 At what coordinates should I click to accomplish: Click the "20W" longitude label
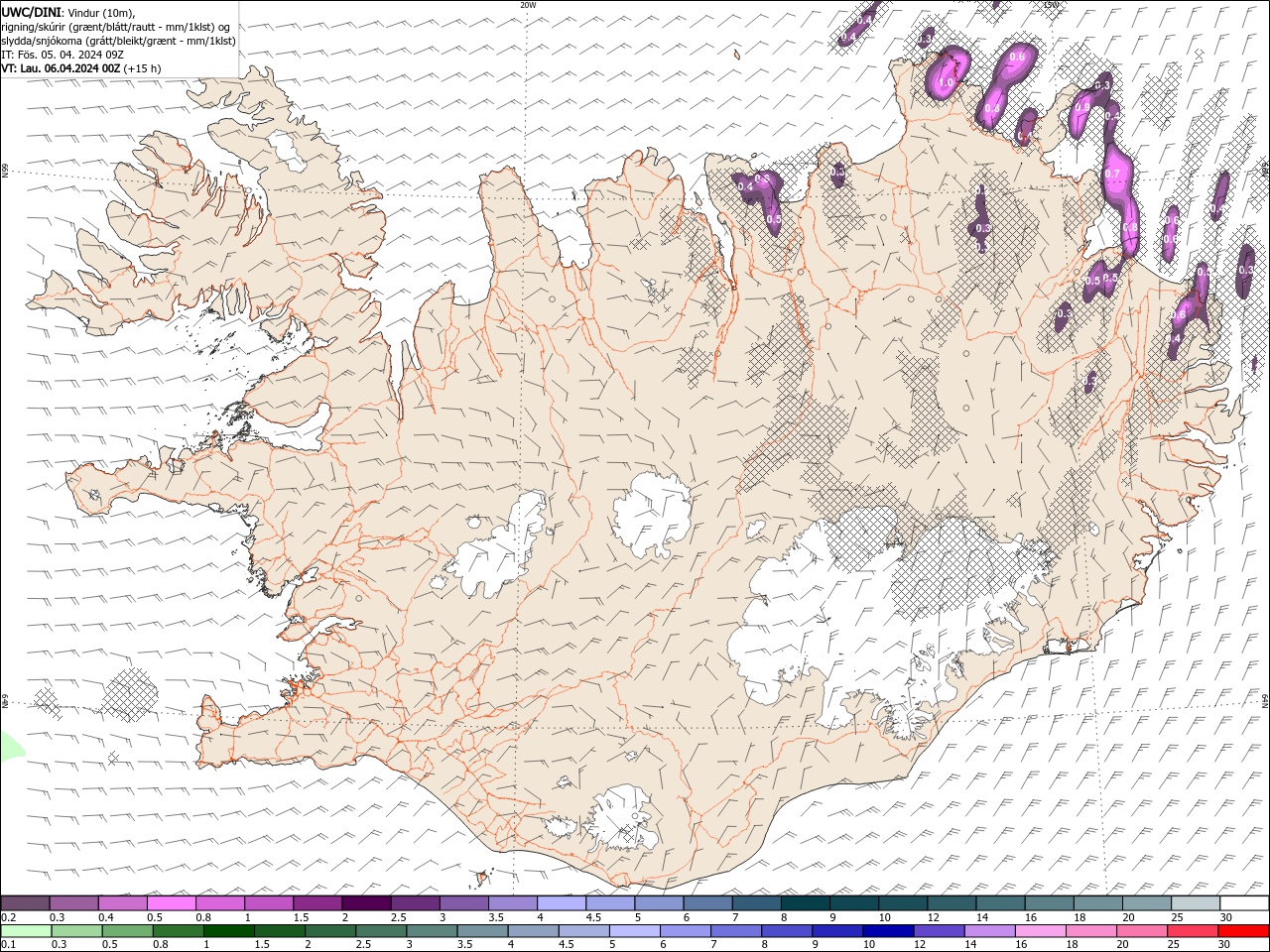click(528, 5)
